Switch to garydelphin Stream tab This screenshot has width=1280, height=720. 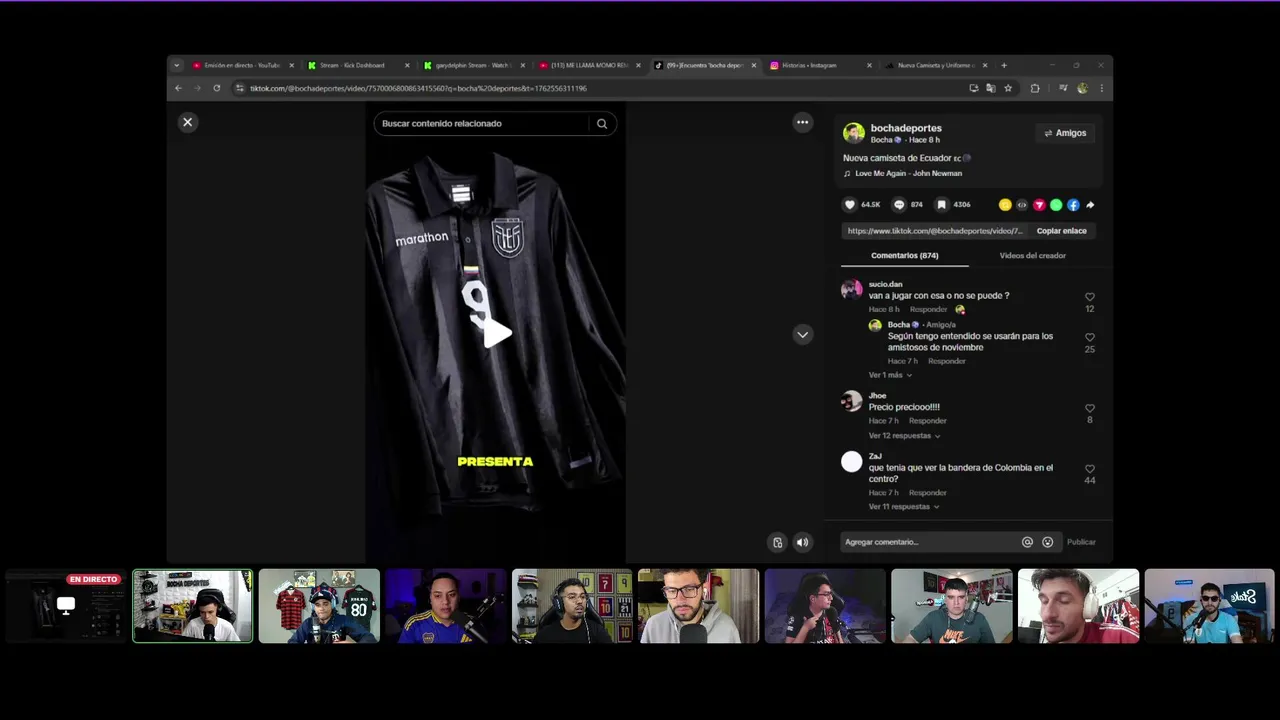(x=474, y=66)
